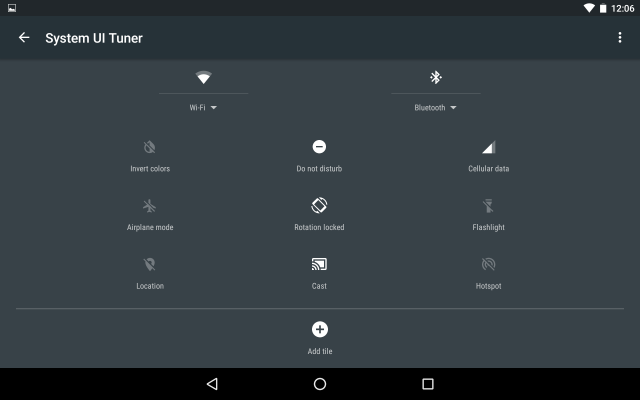Tap the Bluetooth tile icon
The height and width of the screenshot is (400, 640).
(x=436, y=77)
